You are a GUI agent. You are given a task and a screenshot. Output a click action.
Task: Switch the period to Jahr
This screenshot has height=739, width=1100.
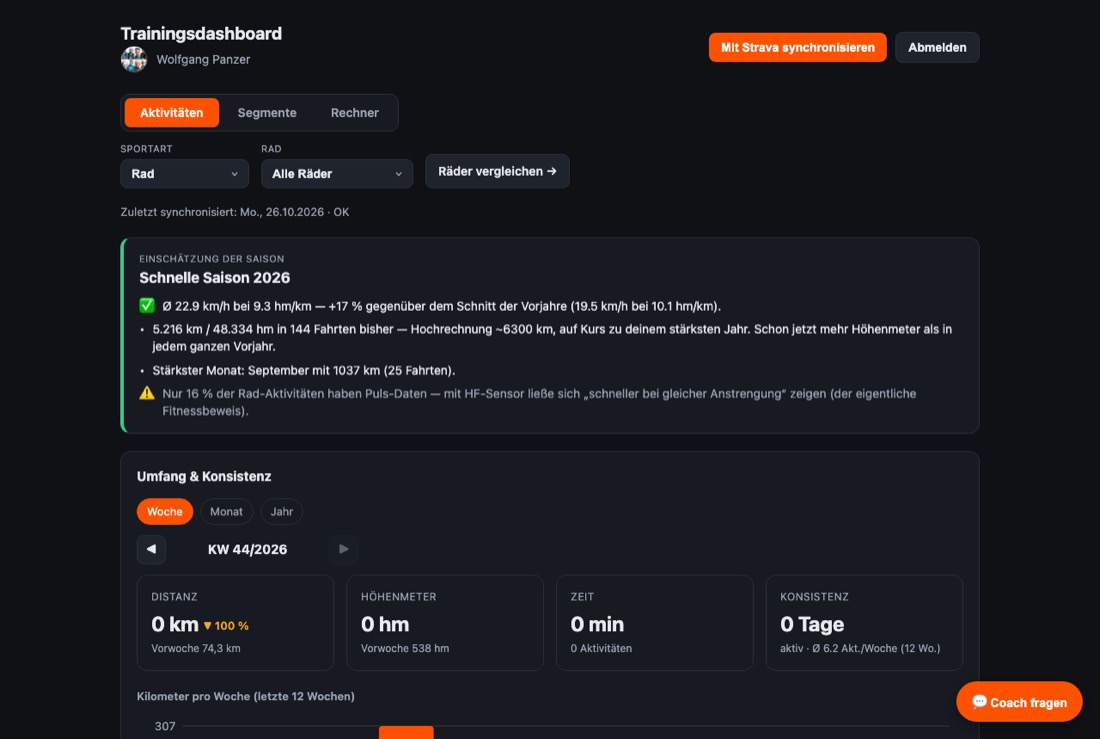(x=281, y=512)
